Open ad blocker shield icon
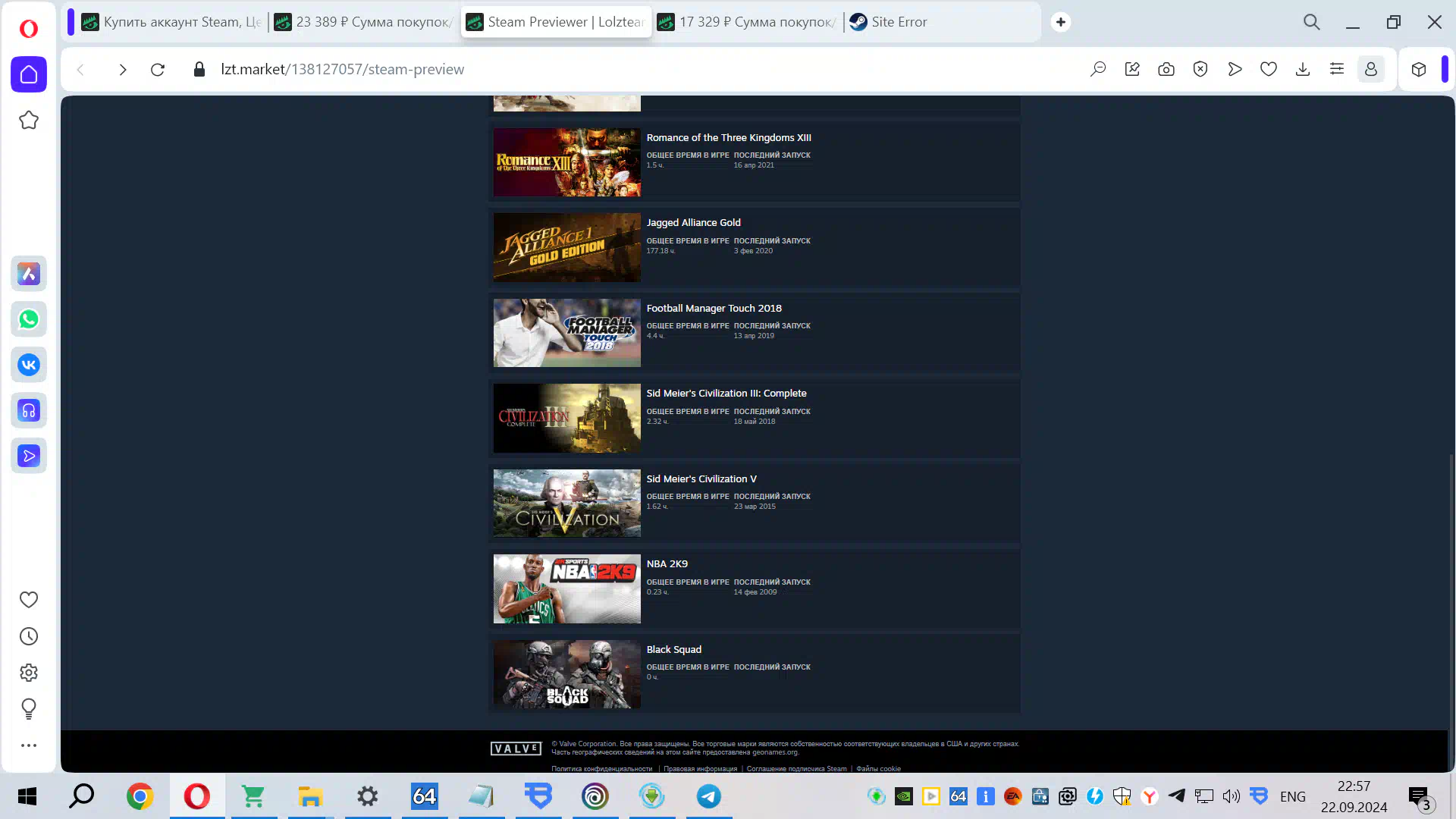The height and width of the screenshot is (819, 1456). click(1200, 70)
